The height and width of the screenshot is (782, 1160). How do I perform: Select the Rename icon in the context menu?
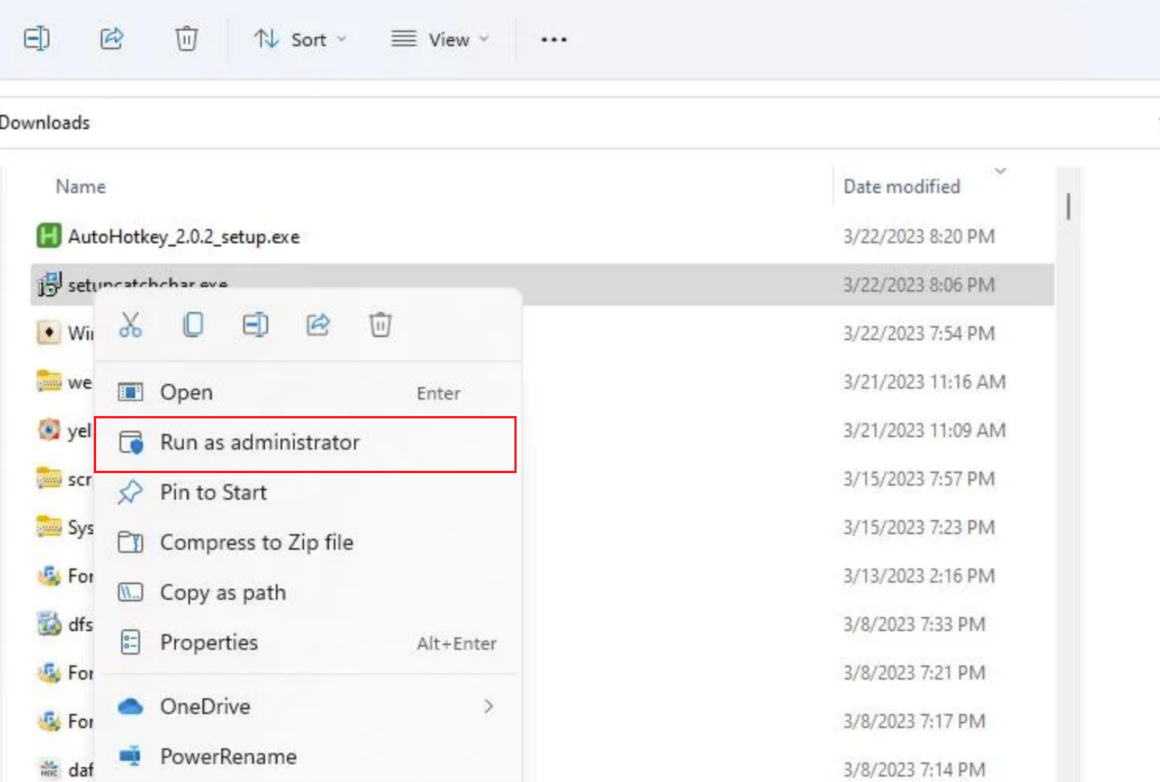(x=255, y=324)
